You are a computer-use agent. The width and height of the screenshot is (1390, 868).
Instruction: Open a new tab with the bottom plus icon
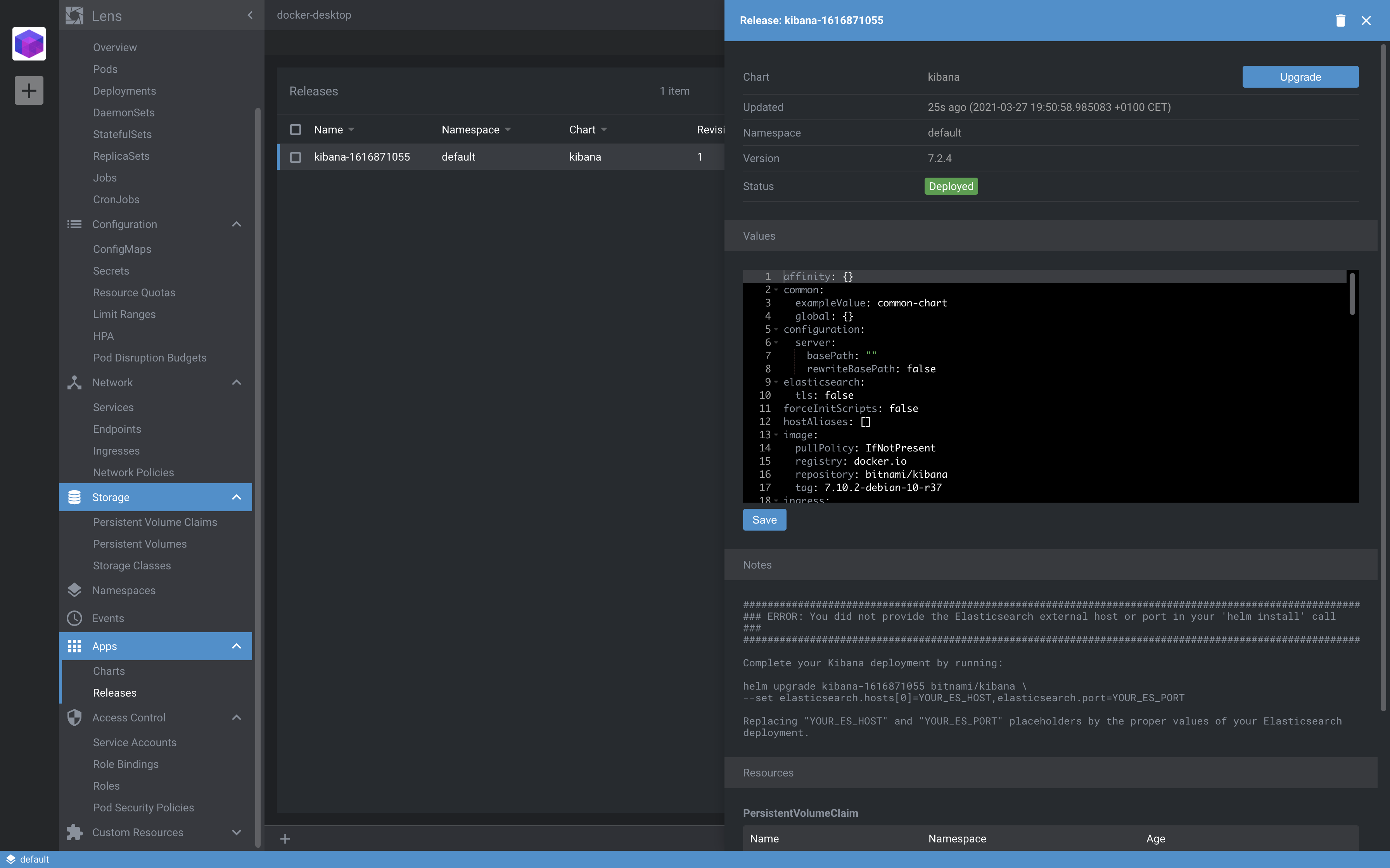coord(285,839)
